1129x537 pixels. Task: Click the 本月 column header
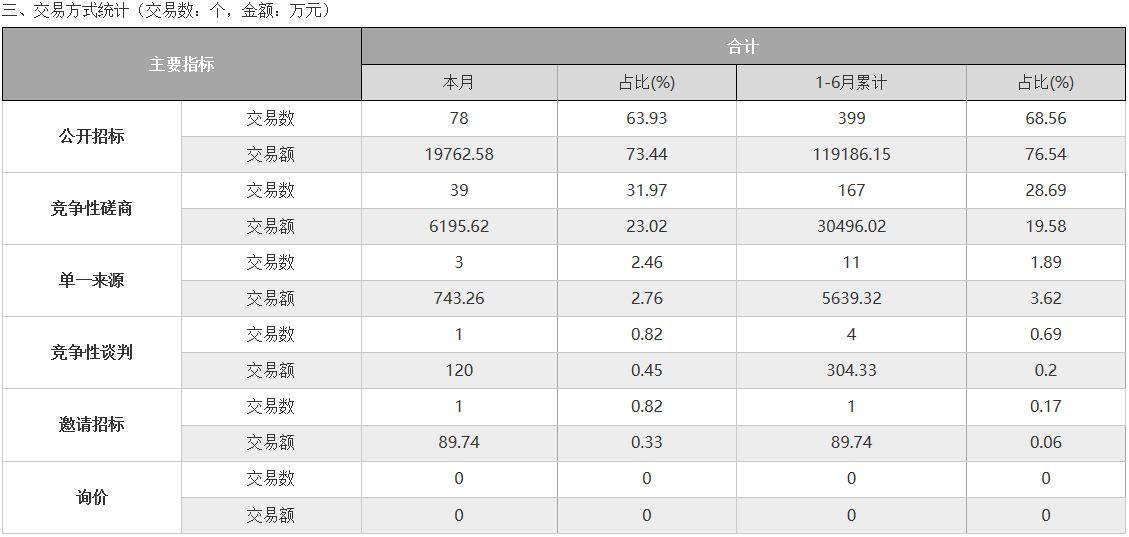(x=459, y=83)
